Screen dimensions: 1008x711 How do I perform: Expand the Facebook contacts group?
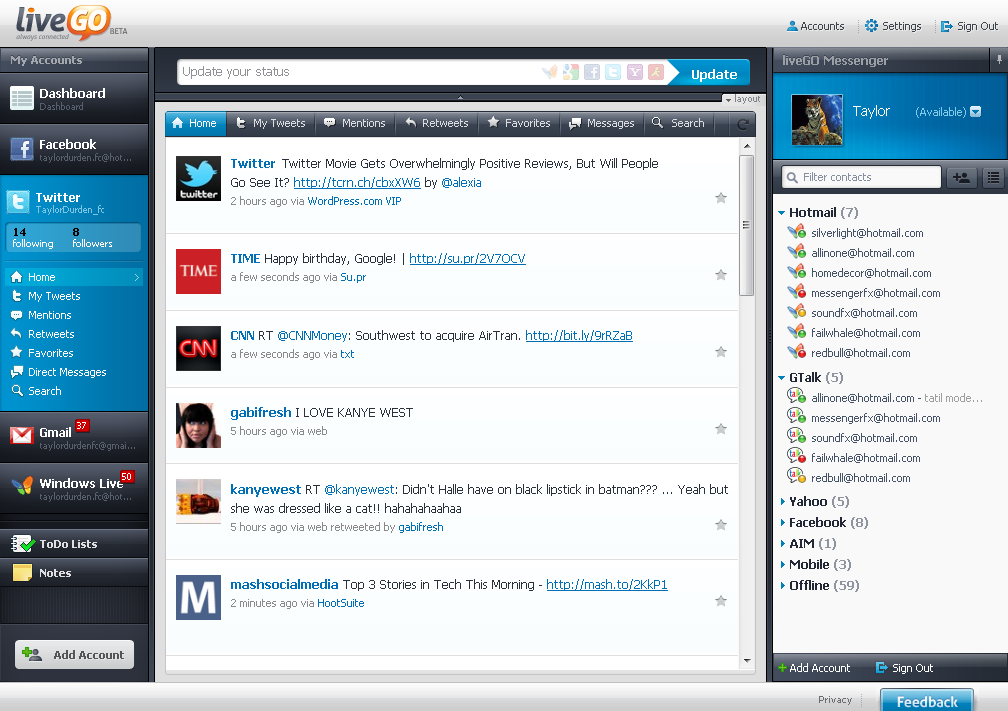[x=782, y=523]
